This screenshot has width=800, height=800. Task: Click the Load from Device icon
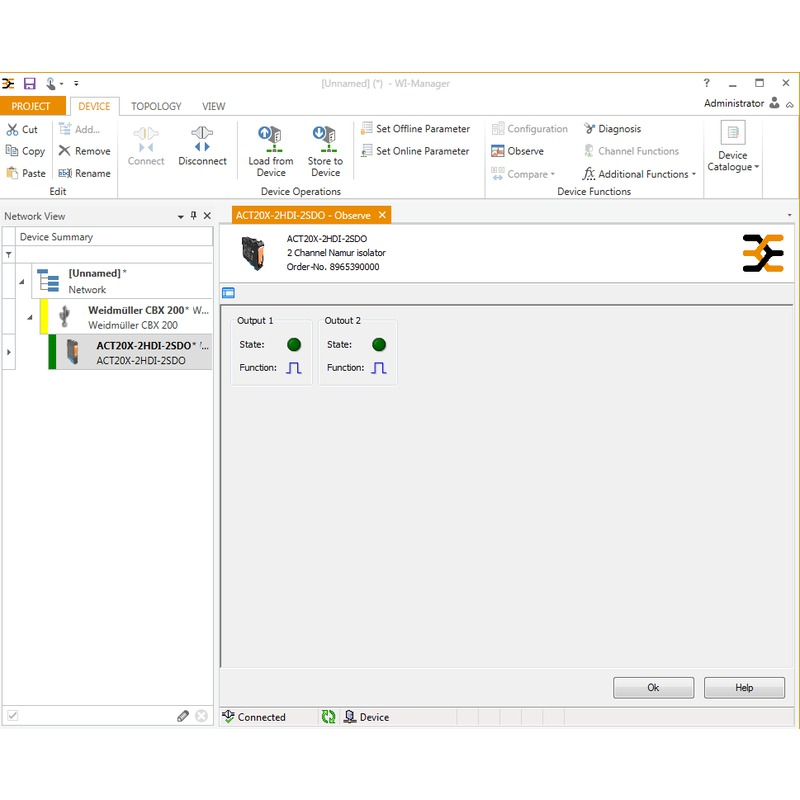tap(270, 139)
